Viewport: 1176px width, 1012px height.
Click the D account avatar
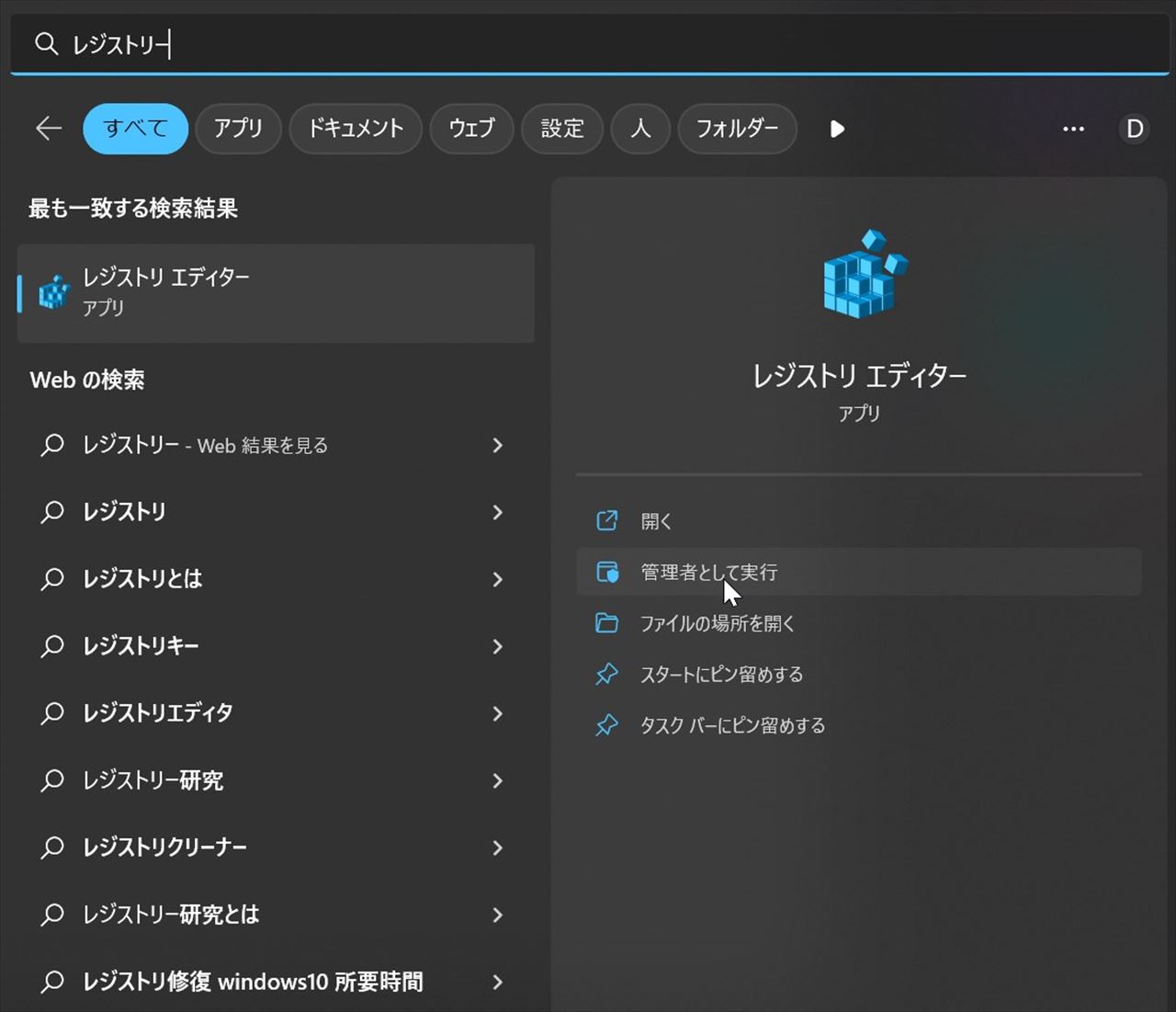[x=1135, y=129]
